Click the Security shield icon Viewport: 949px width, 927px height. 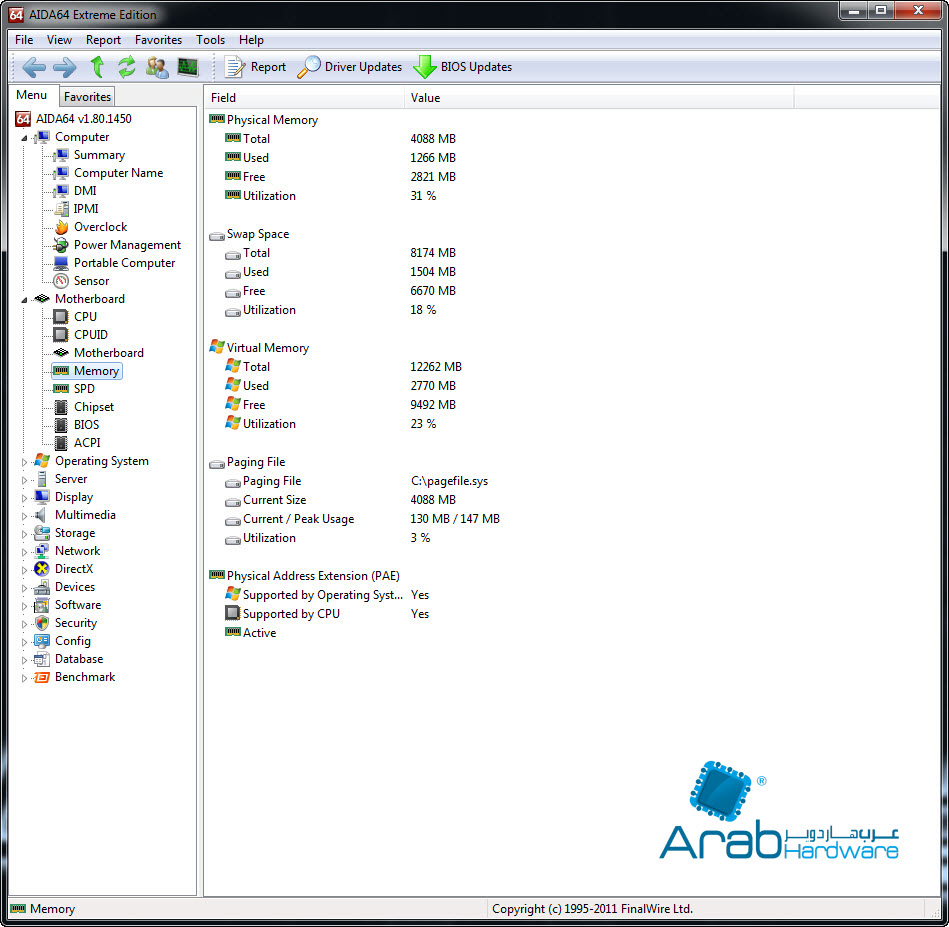point(42,623)
